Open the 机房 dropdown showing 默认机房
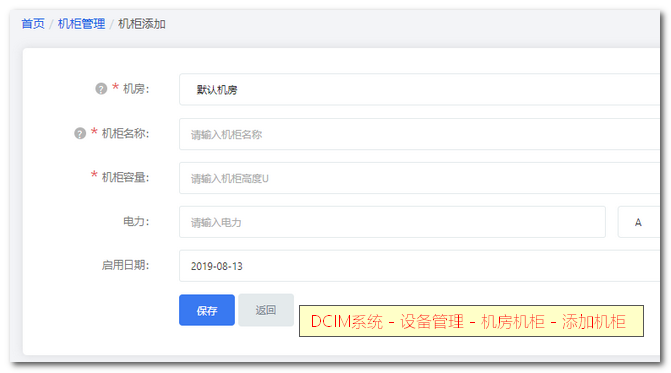This screenshot has height=373, width=671. (419, 89)
